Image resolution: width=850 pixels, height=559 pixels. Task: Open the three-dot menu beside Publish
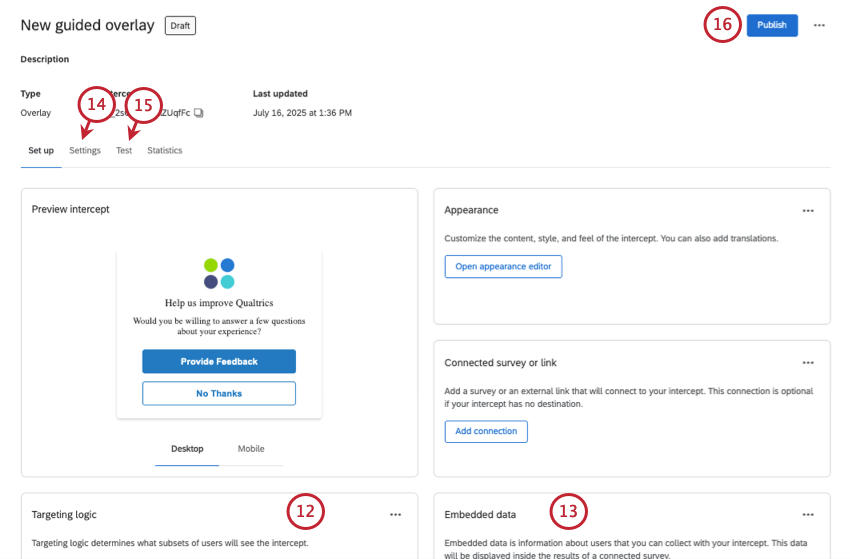(819, 25)
